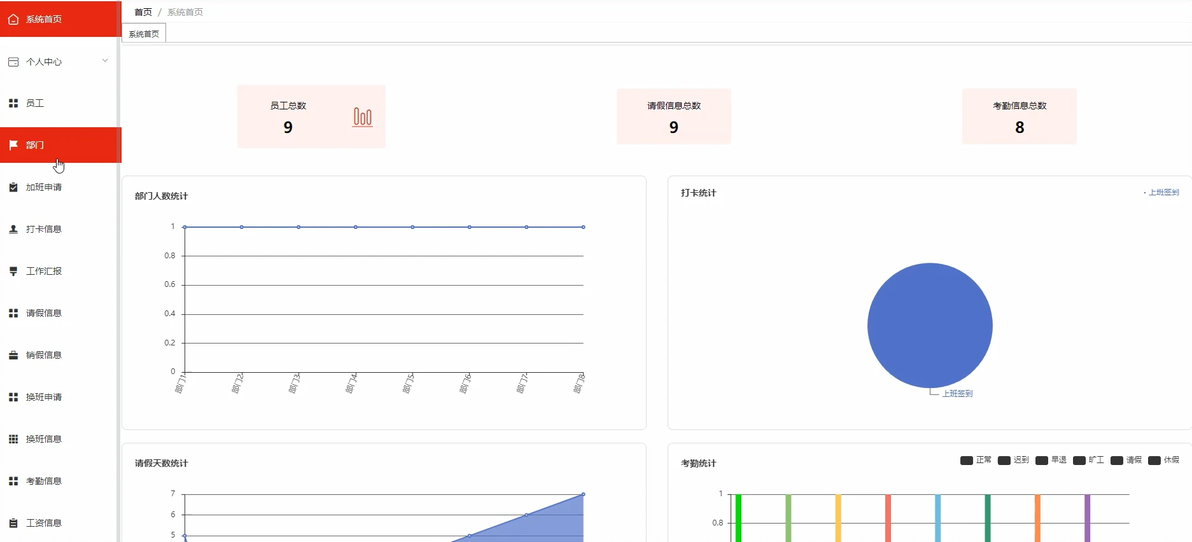Click the red-coral bar in 考勤统计
Screen dimensions: 1192x542
[x=888, y=518]
